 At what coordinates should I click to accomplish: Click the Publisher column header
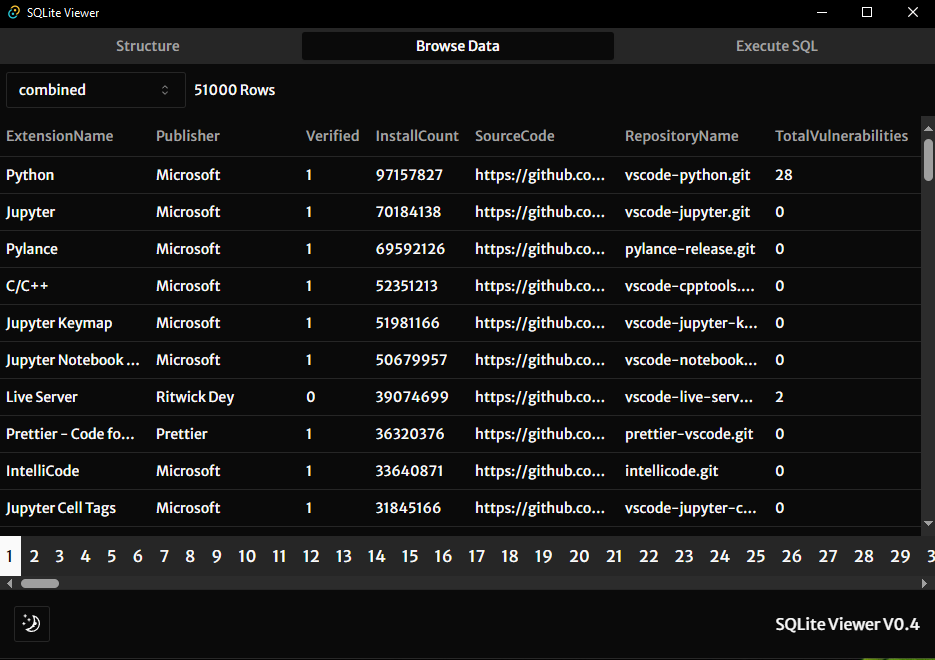pyautogui.click(x=188, y=136)
